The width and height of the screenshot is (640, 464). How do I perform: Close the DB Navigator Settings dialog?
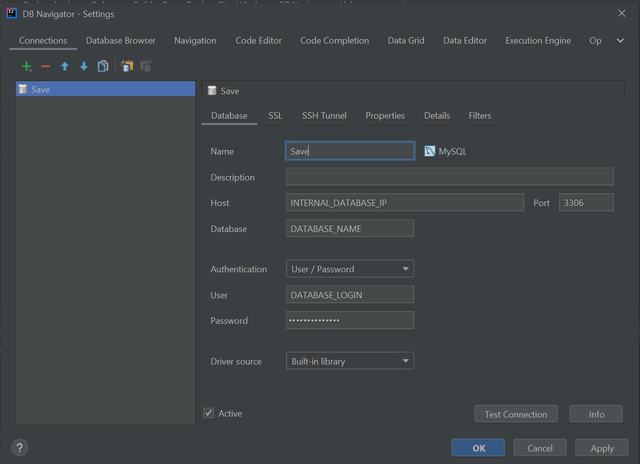tap(621, 13)
